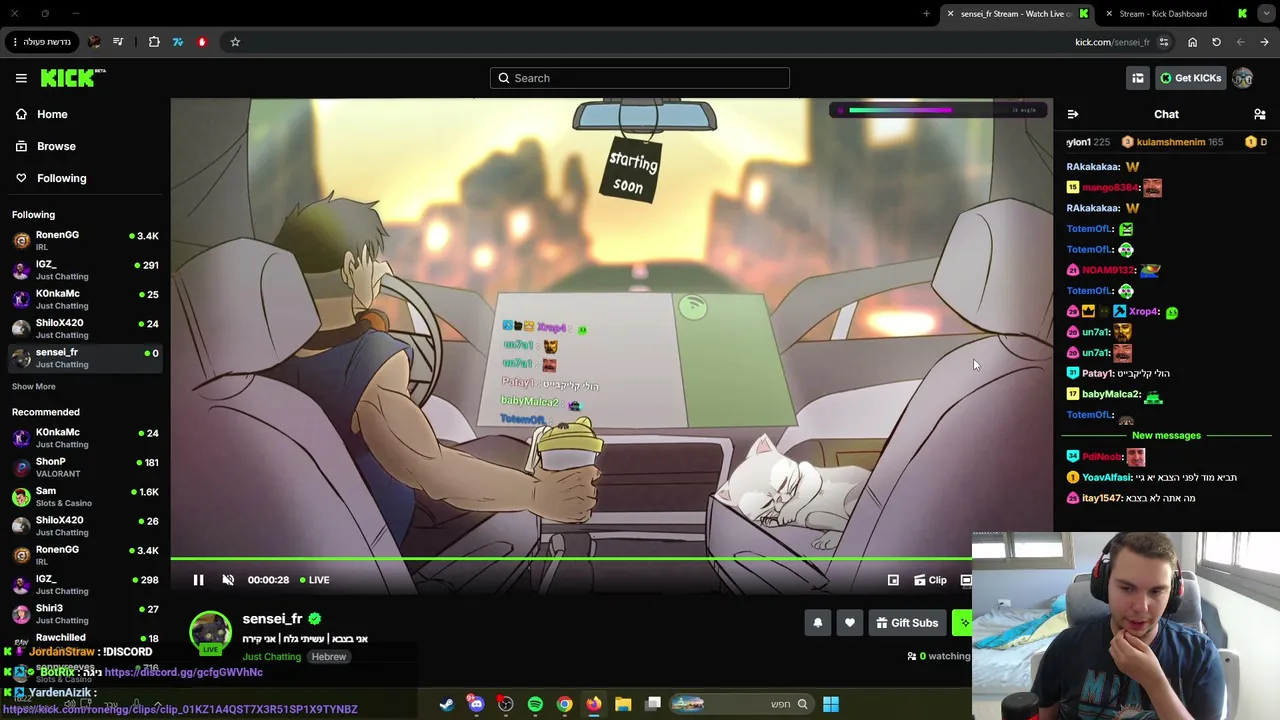Click the Get KICKs button

point(1189,78)
